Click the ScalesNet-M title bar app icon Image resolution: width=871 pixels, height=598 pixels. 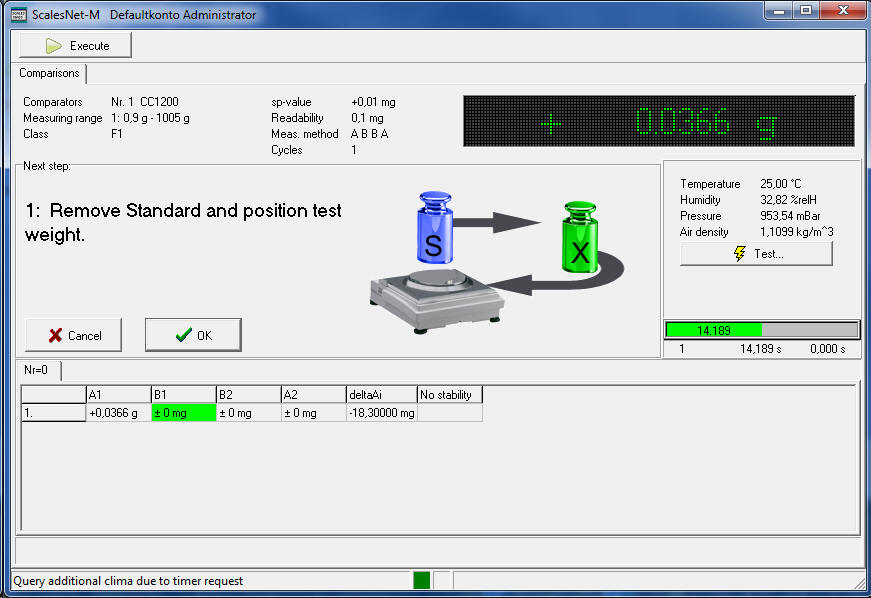(x=17, y=15)
